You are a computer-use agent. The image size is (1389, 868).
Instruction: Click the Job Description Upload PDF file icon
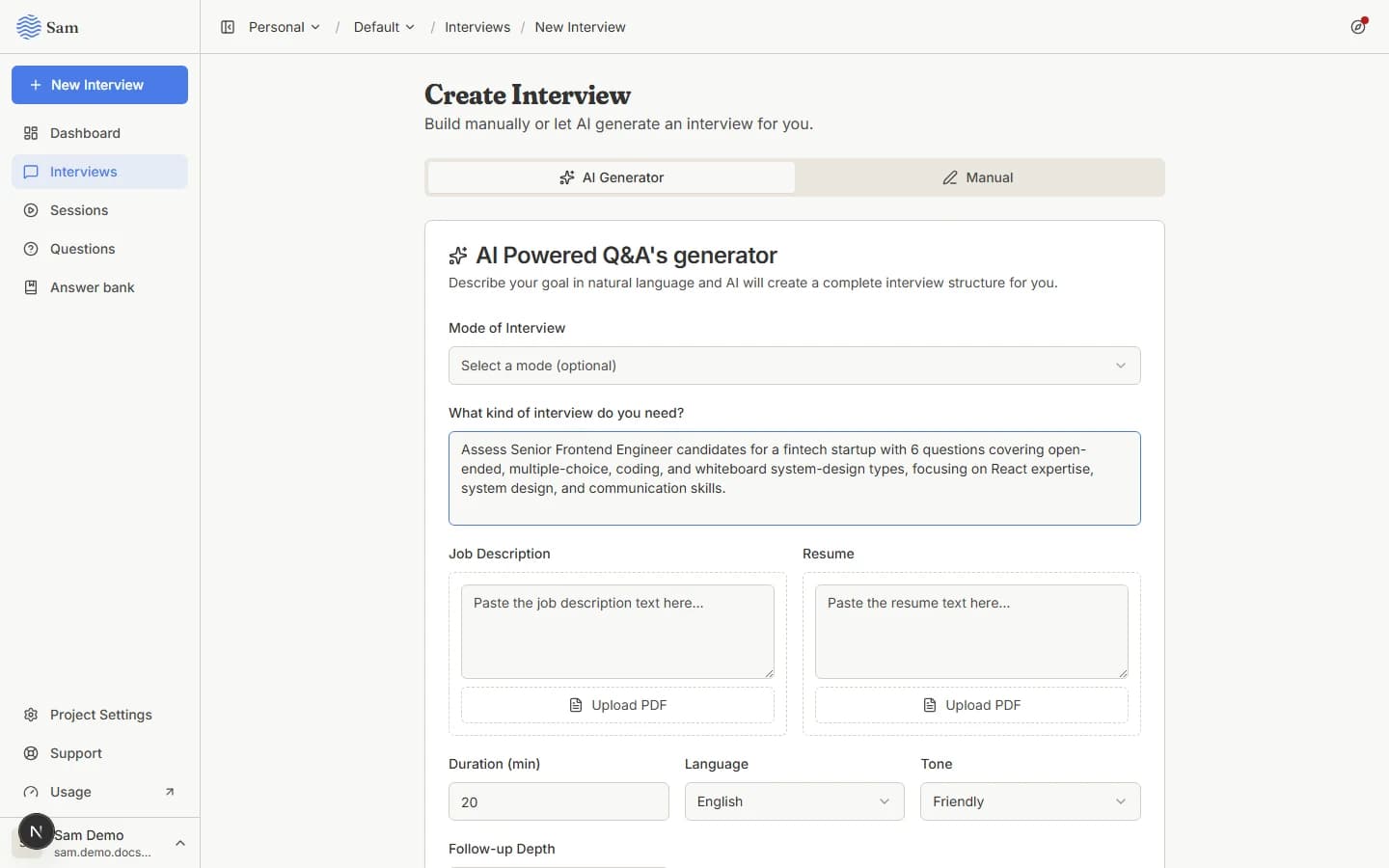tap(576, 705)
